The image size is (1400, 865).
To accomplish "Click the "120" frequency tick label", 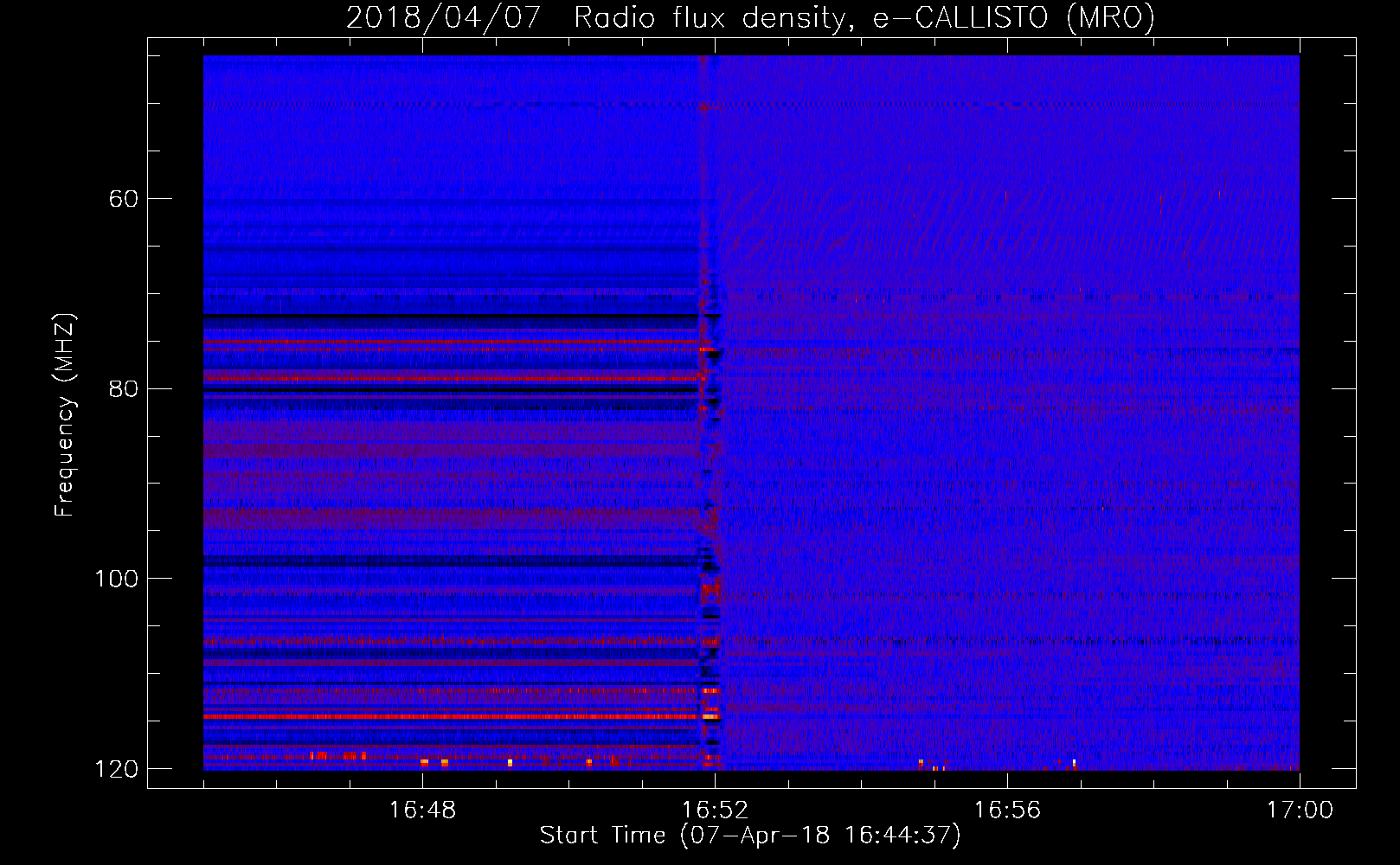I will [116, 769].
